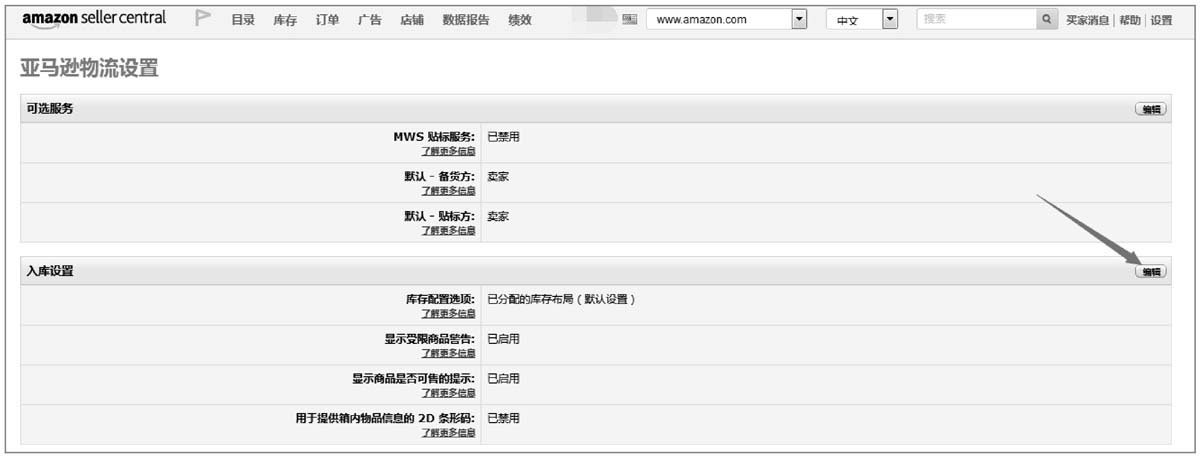Click 编辑 button in 可选服务 section
This screenshot has height=460, width=1200.
(x=1150, y=109)
